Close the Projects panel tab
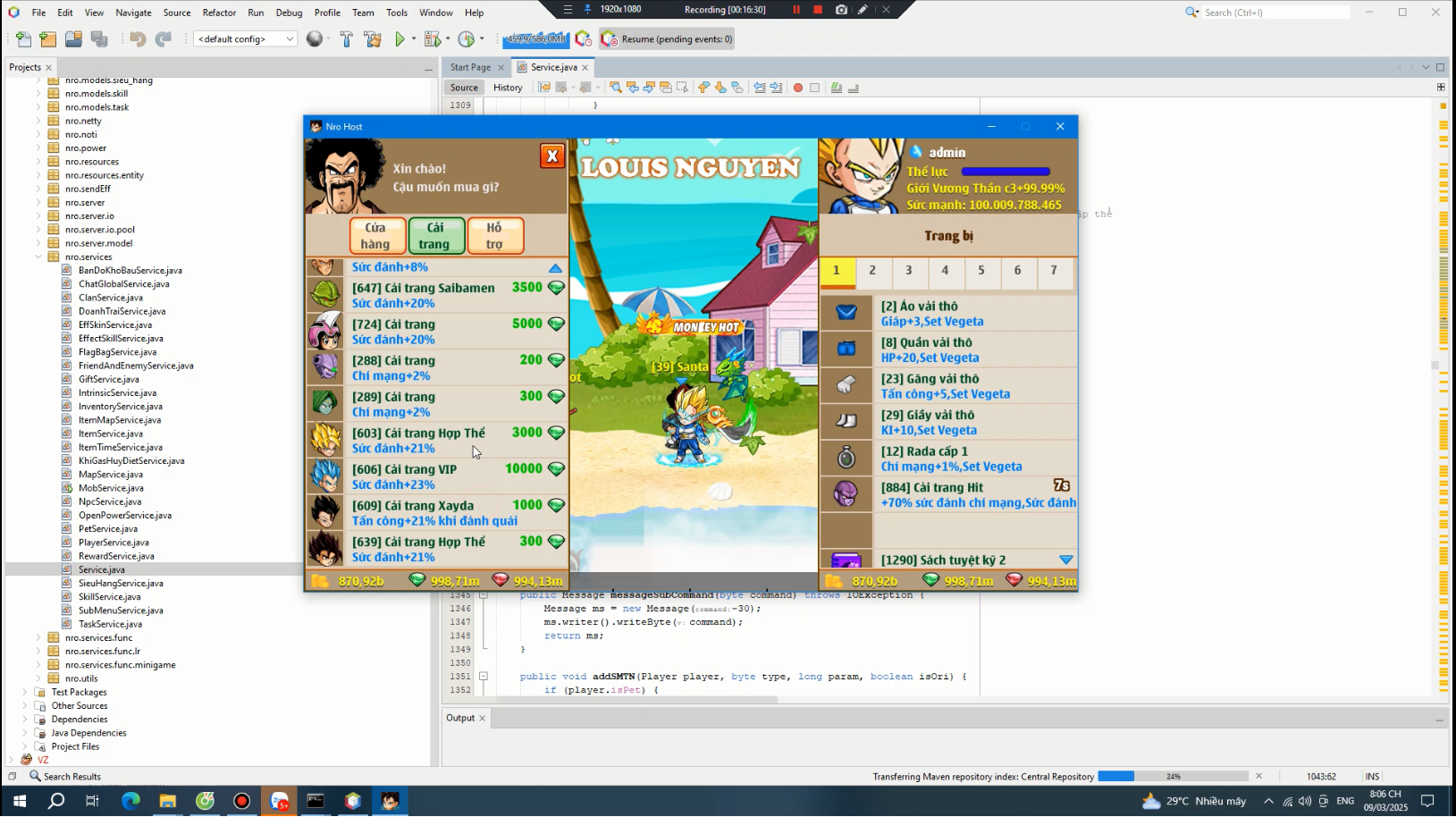 [x=48, y=68]
